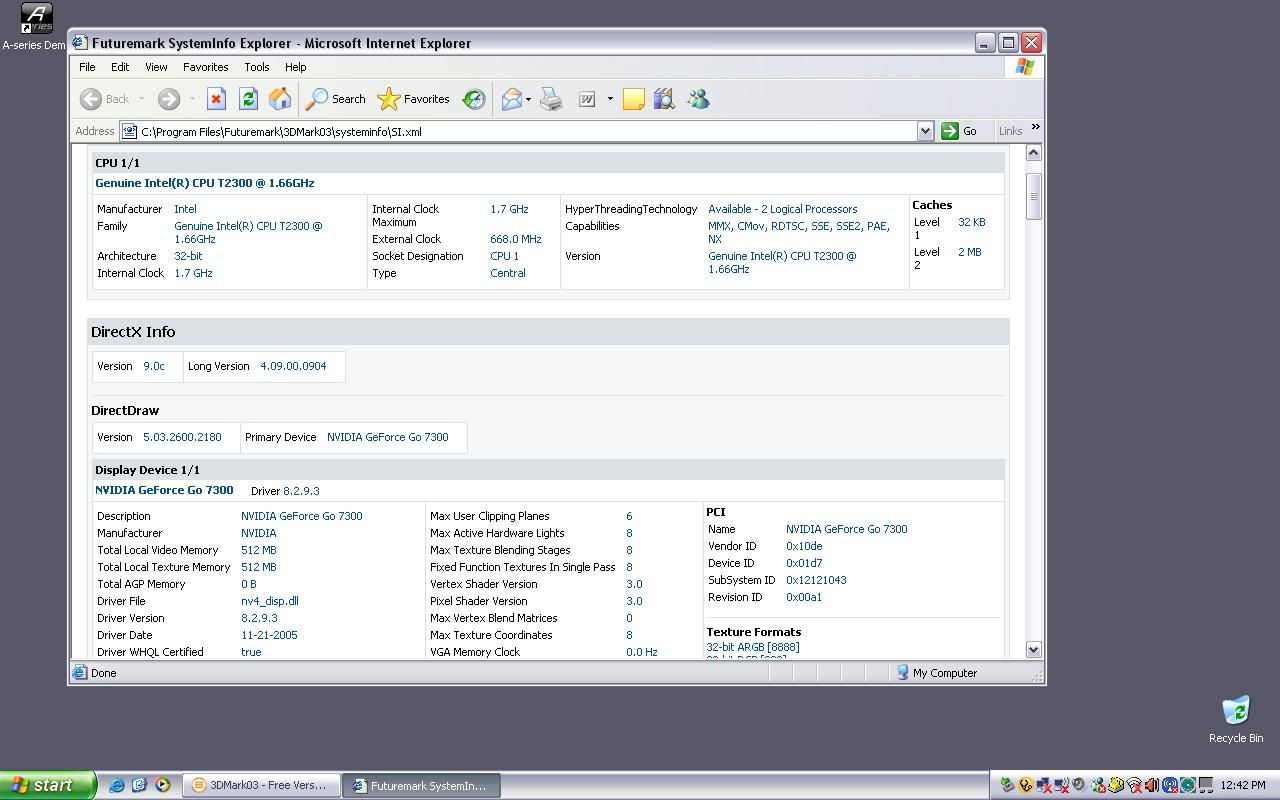1280x800 pixels.
Task: Click the Back navigation button
Action: 105,99
